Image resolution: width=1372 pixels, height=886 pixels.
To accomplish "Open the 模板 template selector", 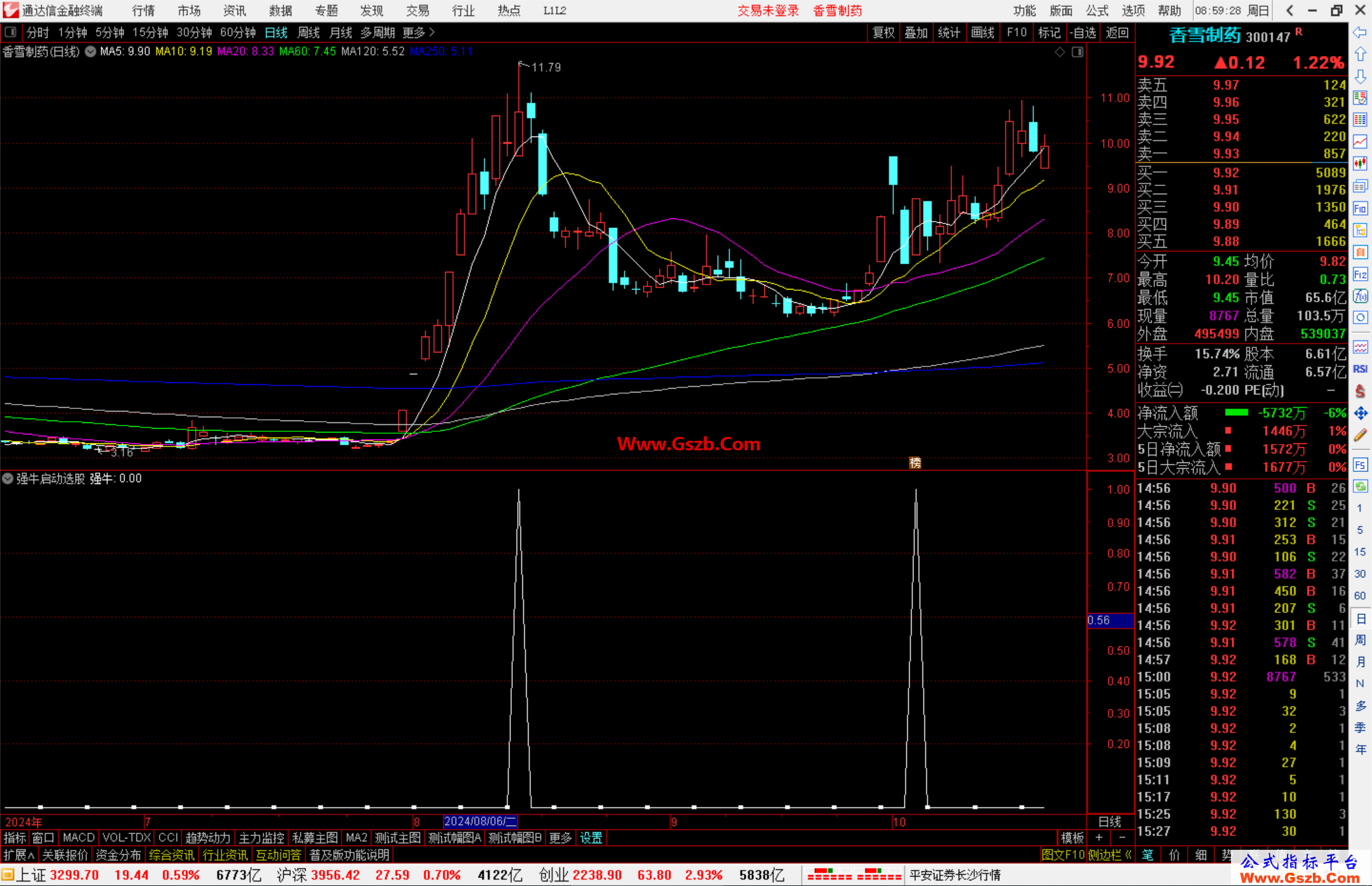I will (1072, 838).
